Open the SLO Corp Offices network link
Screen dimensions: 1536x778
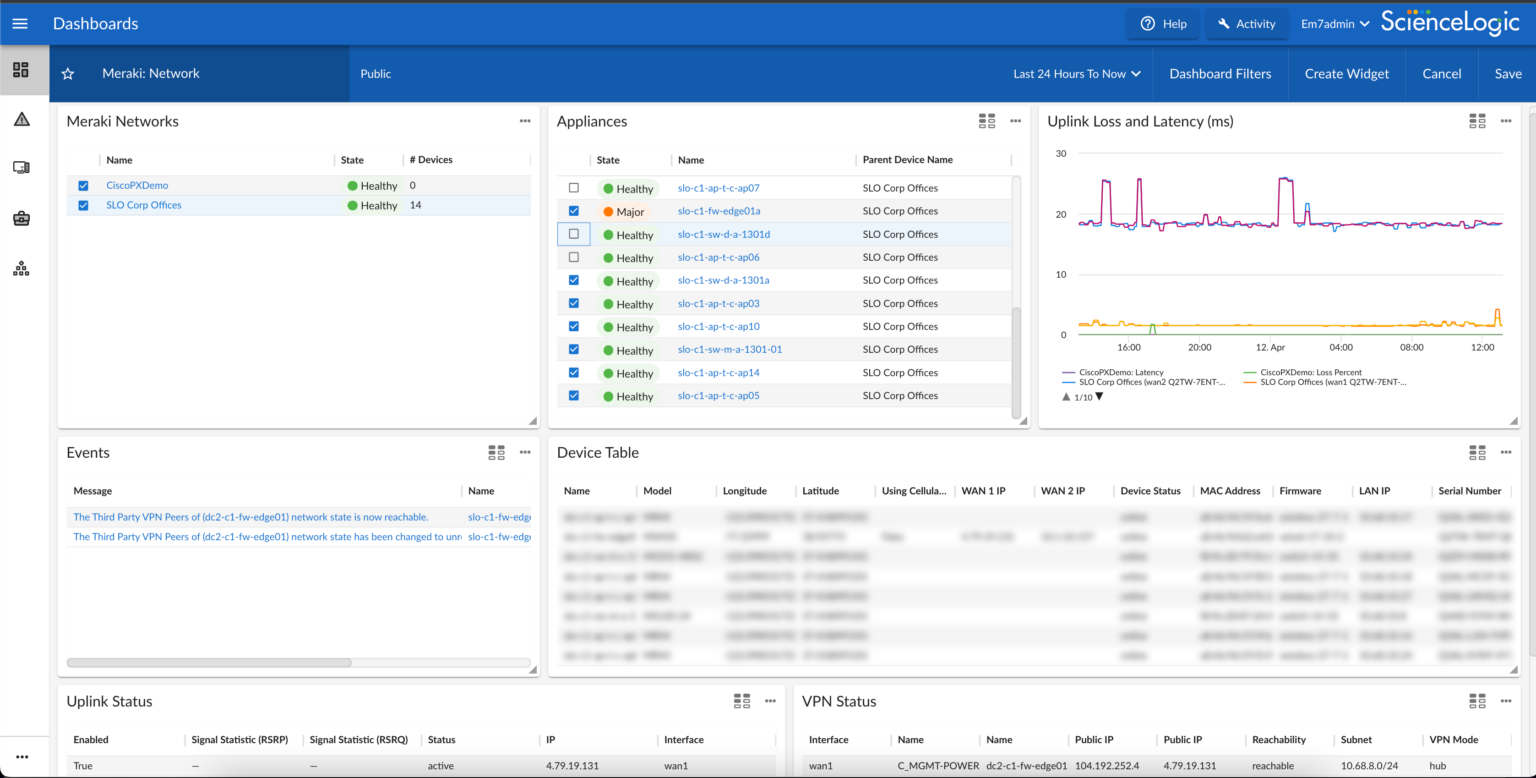(143, 205)
